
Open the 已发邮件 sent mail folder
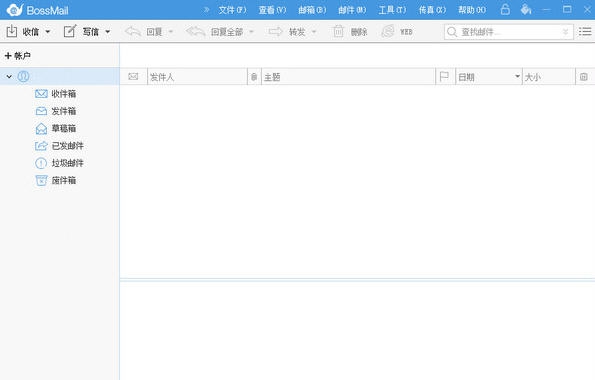[59, 146]
